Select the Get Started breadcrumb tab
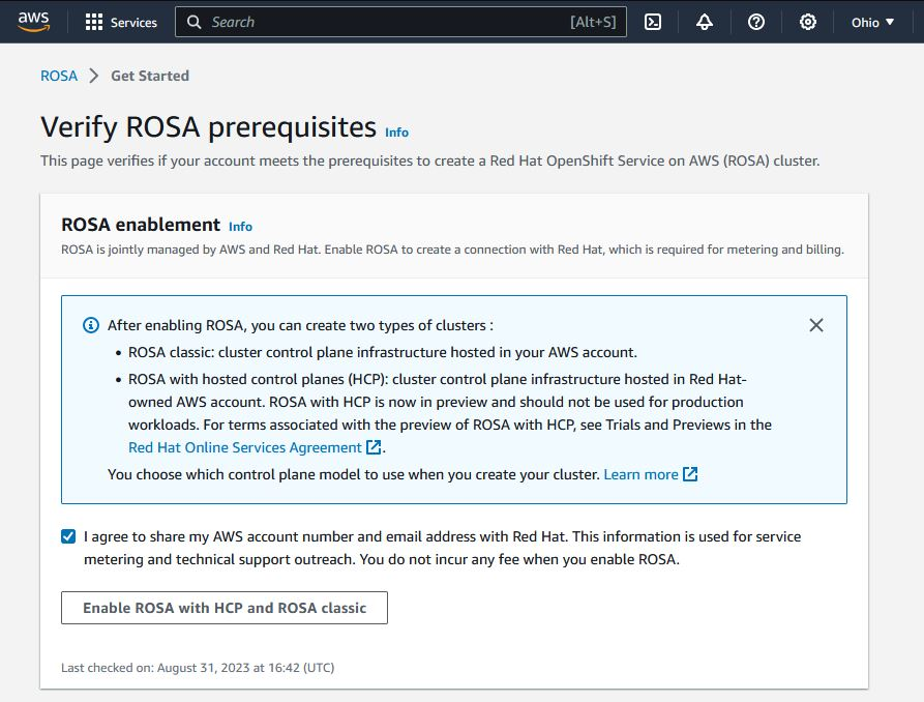 150,75
